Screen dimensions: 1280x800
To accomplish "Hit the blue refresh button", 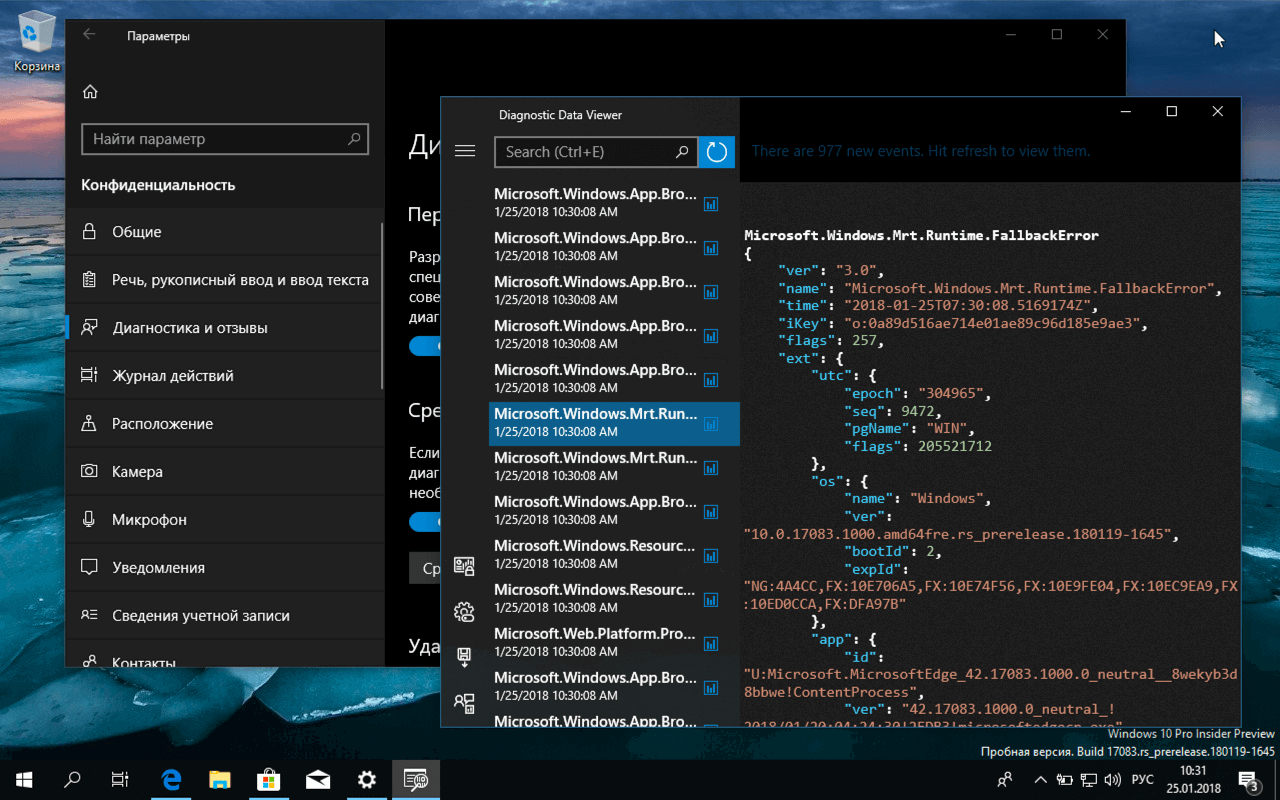I will tap(716, 152).
